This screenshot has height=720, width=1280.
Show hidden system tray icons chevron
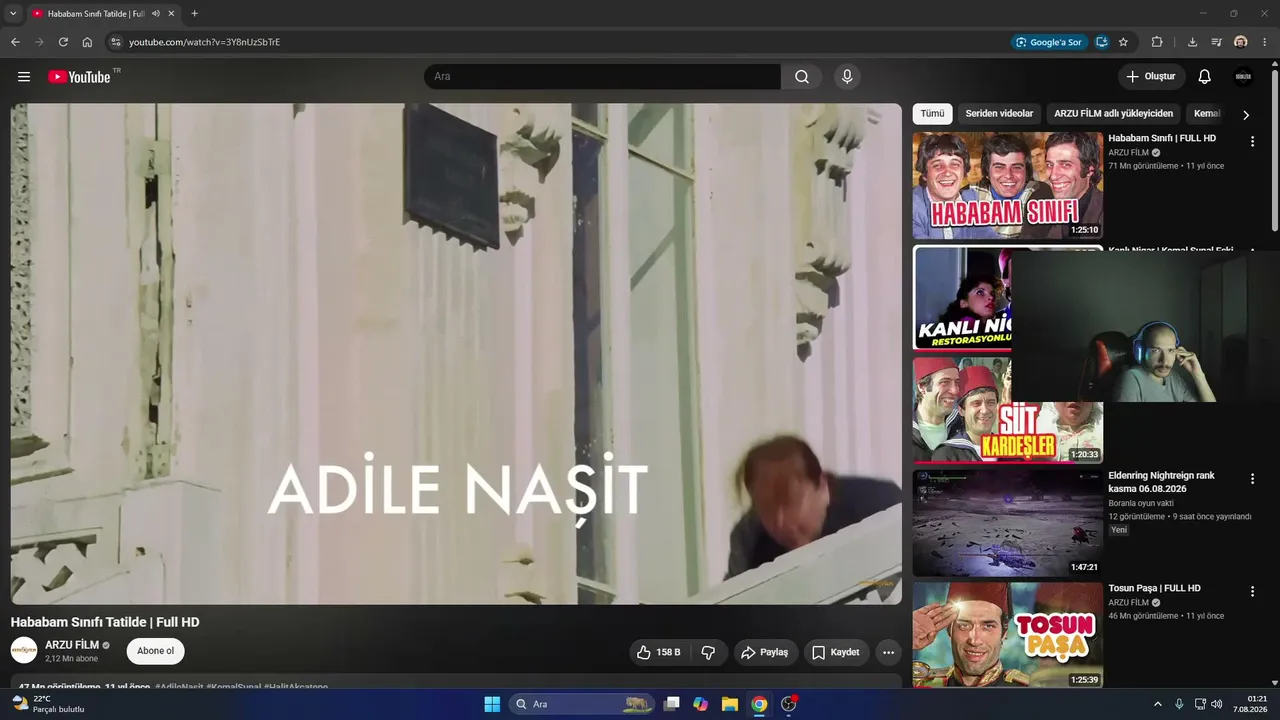point(1158,704)
